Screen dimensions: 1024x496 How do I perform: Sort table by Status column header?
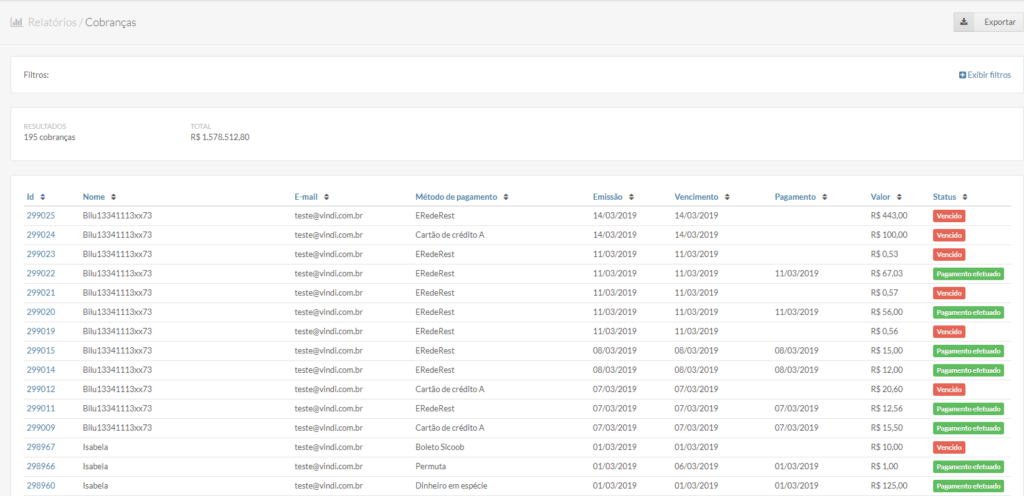(x=945, y=196)
